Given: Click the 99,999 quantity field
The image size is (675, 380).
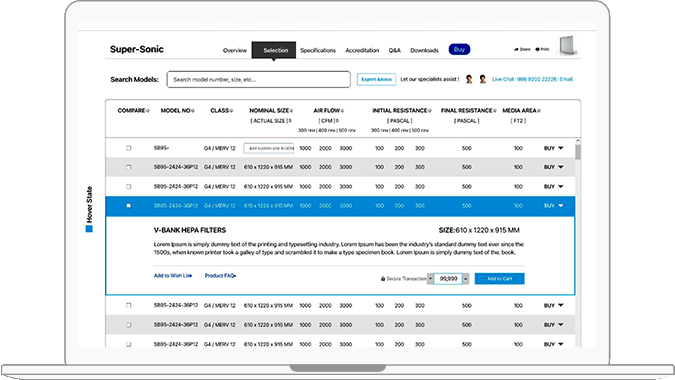Looking at the screenshot, I should [x=448, y=279].
